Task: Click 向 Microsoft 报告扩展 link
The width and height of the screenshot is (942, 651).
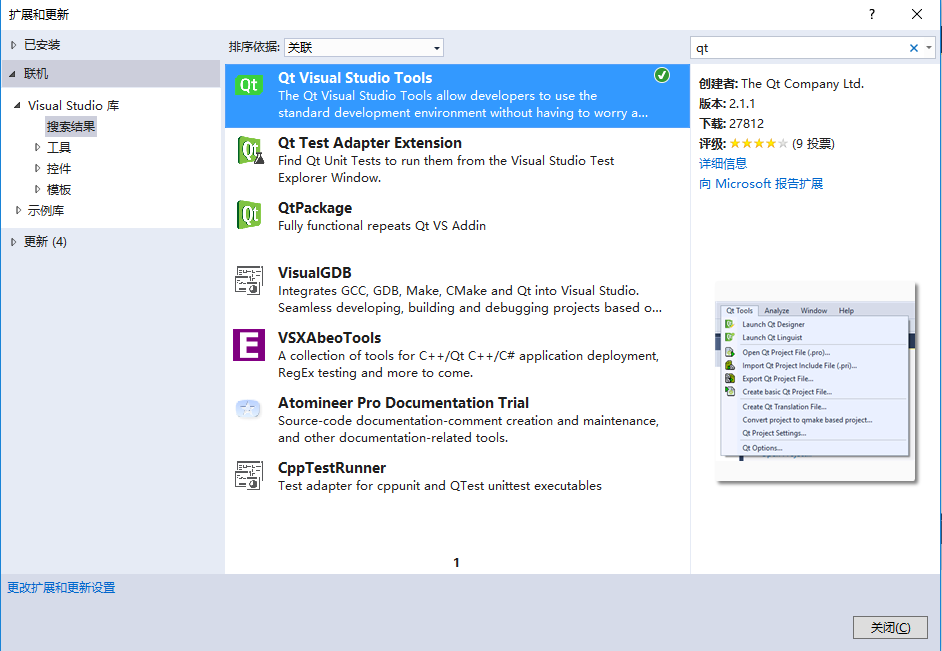Action: [x=761, y=184]
